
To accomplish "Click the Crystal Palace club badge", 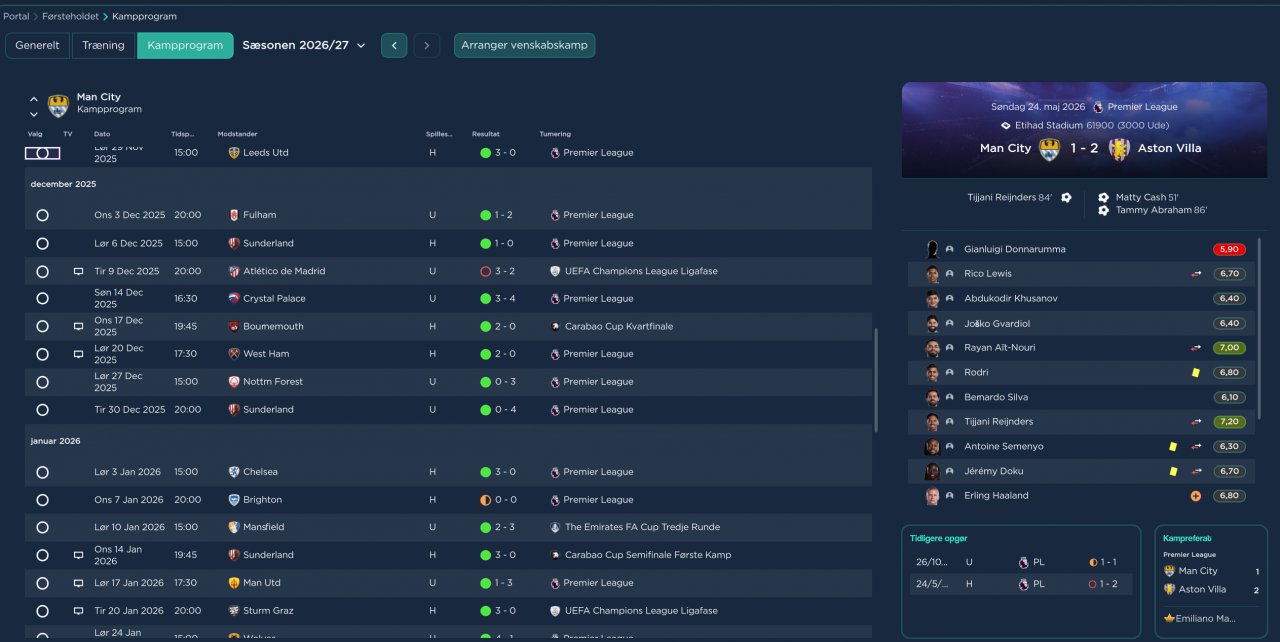I will click(x=234, y=298).
